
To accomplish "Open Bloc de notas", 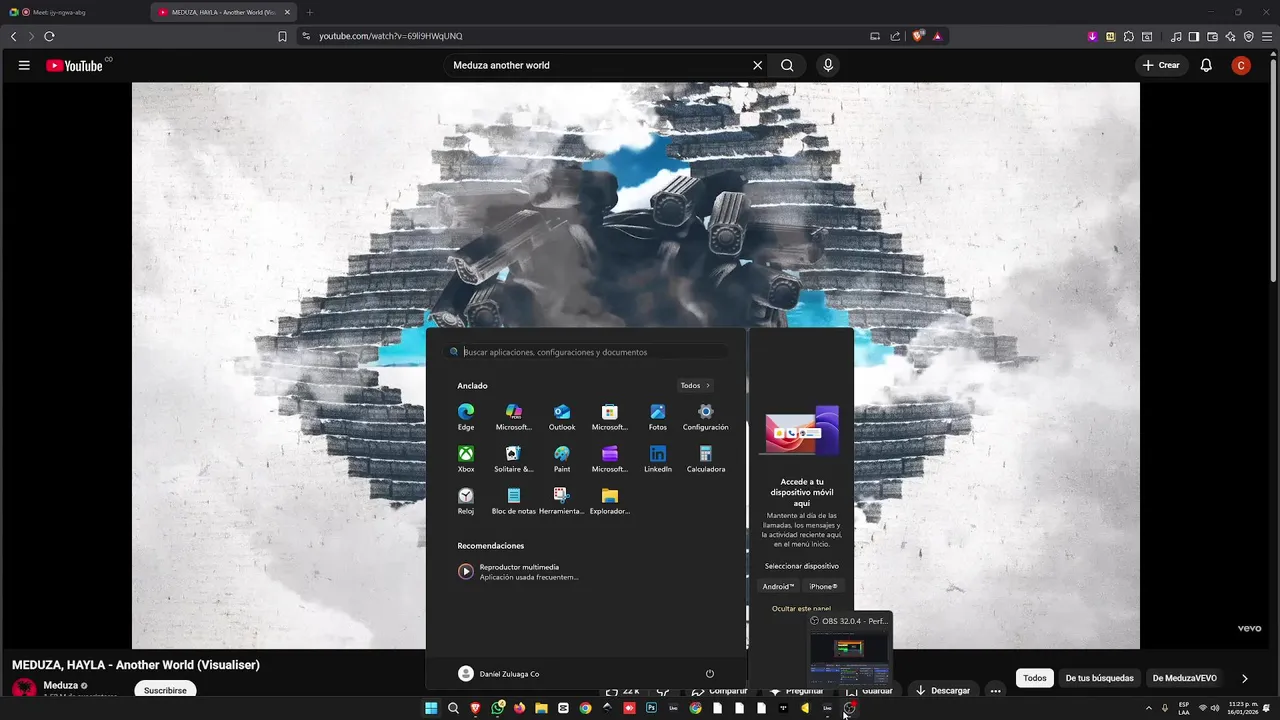I will coord(514,501).
